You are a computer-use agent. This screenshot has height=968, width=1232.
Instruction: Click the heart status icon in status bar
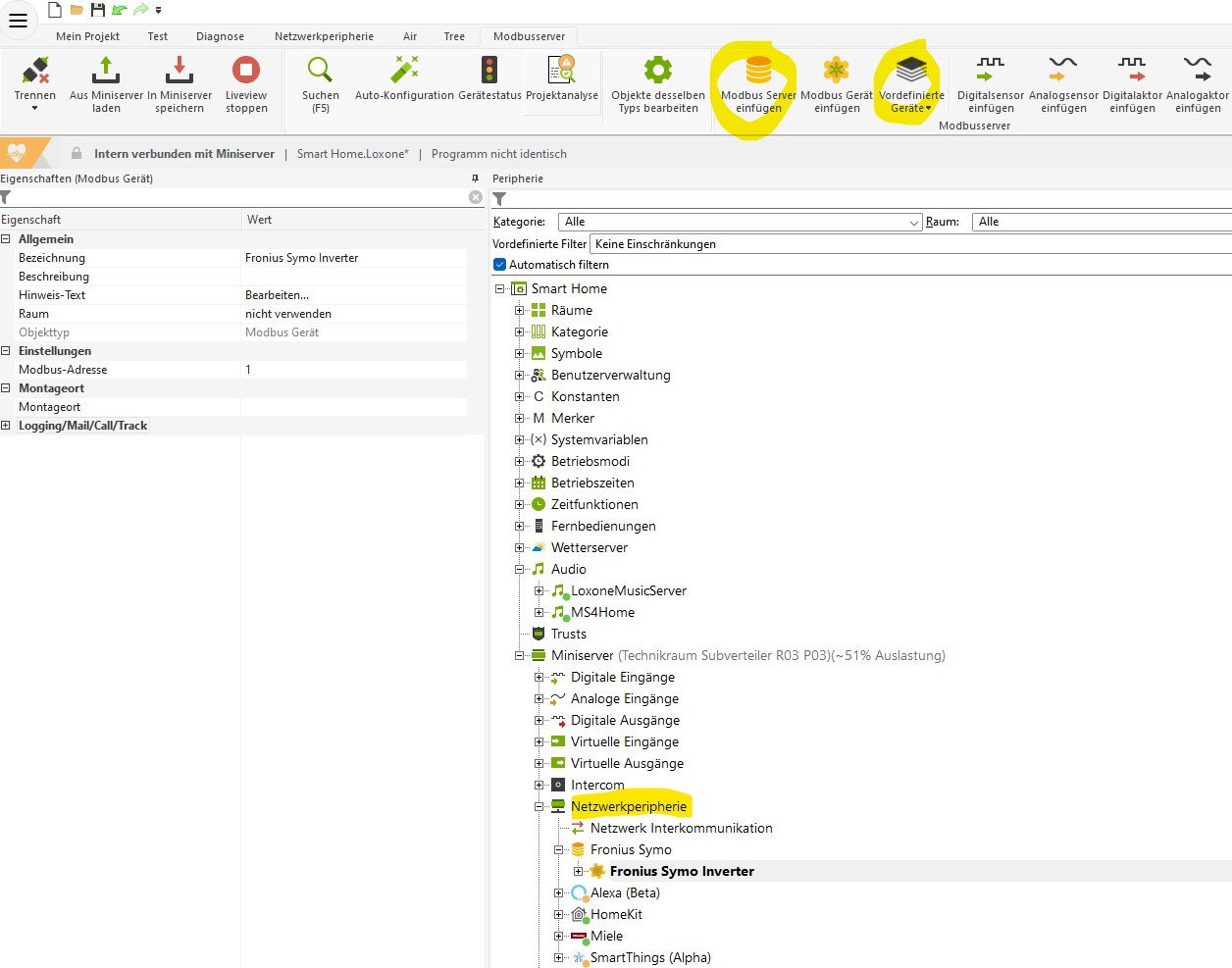17,153
